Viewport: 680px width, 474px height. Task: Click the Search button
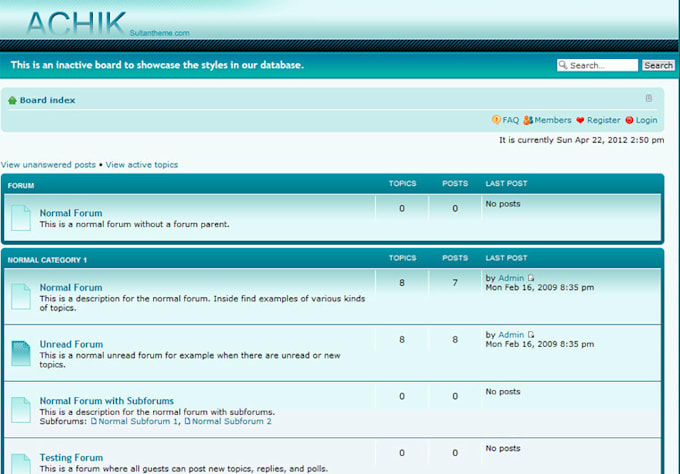pos(658,65)
